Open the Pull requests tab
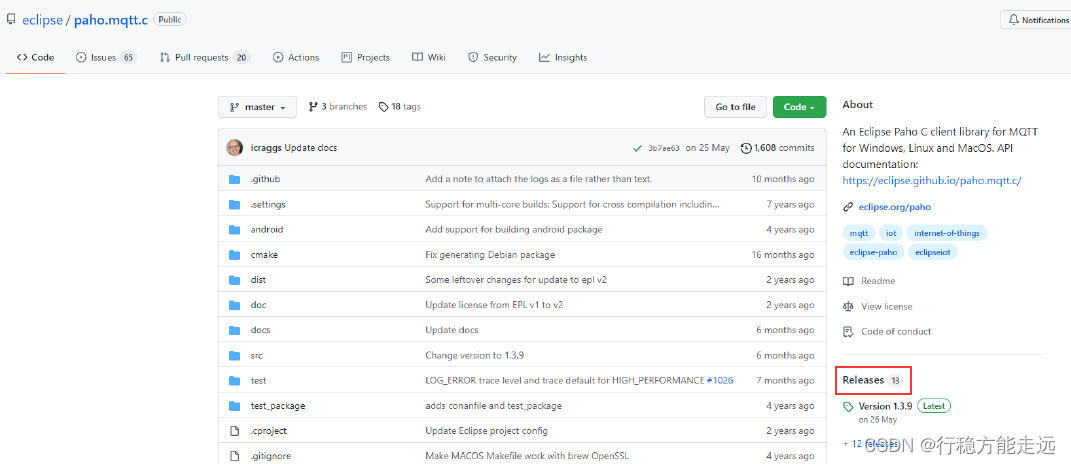The image size is (1071, 464). click(205, 57)
